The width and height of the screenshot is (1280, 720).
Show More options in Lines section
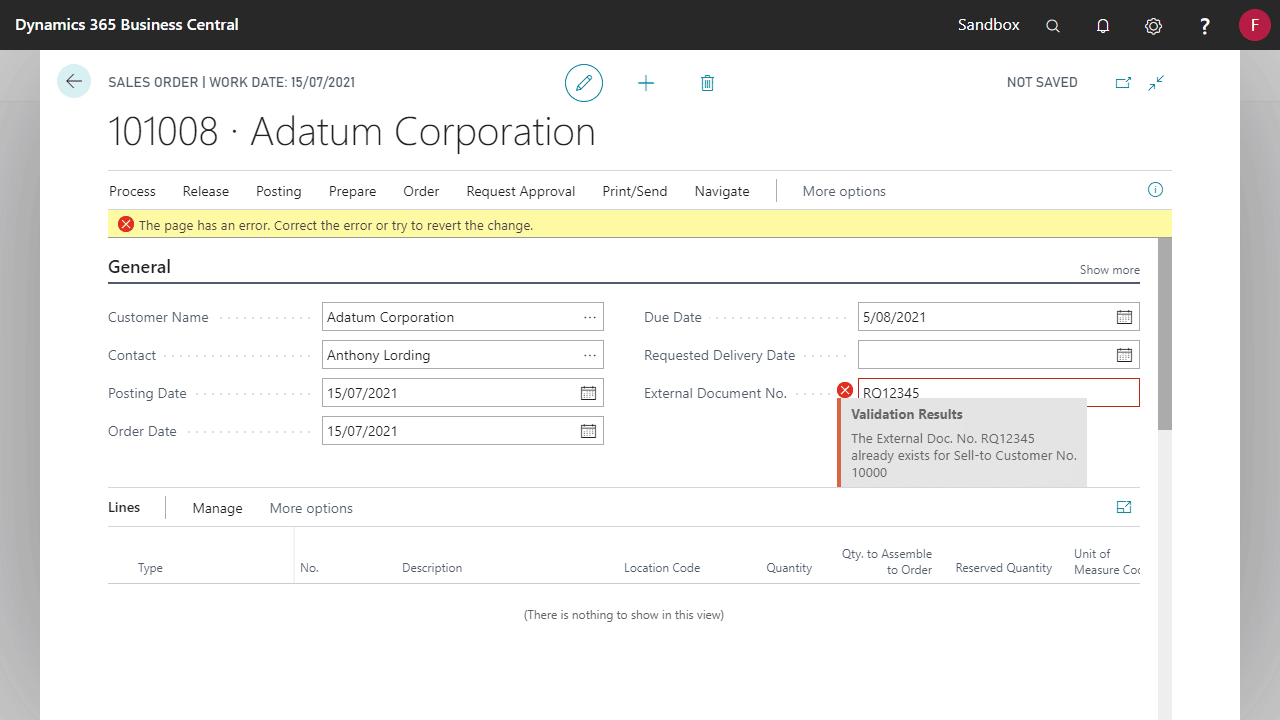pos(311,508)
